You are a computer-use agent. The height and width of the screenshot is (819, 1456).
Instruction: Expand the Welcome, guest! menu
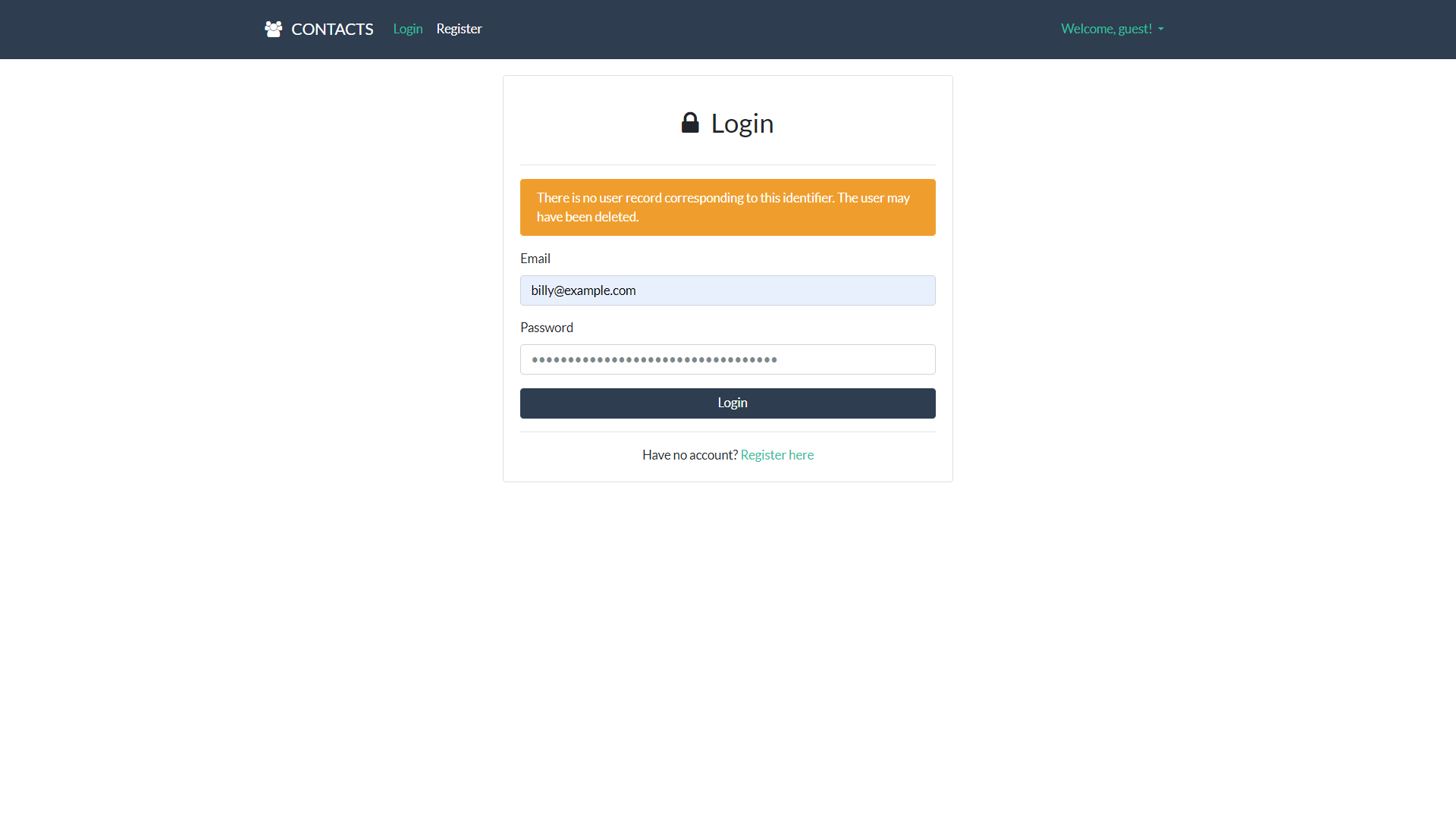coord(1106,29)
